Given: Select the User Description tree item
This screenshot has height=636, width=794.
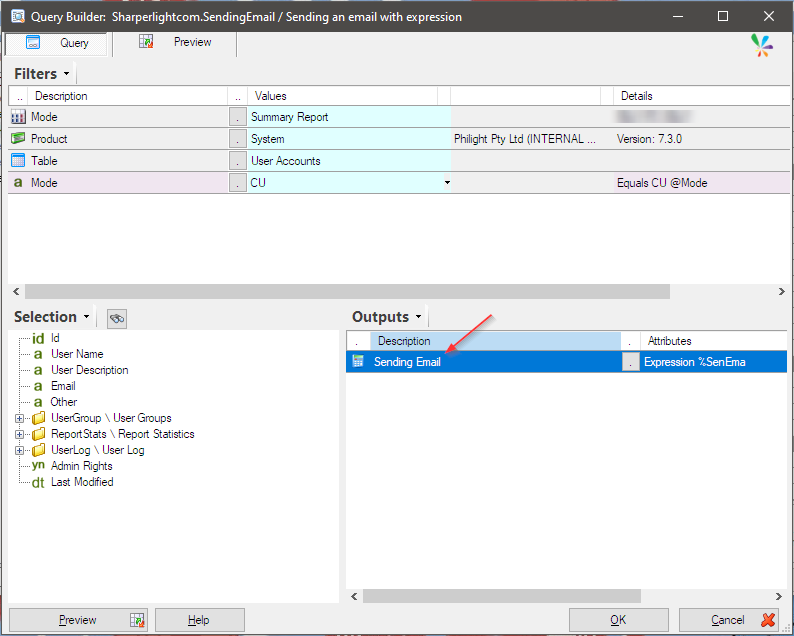Looking at the screenshot, I should 90,370.
